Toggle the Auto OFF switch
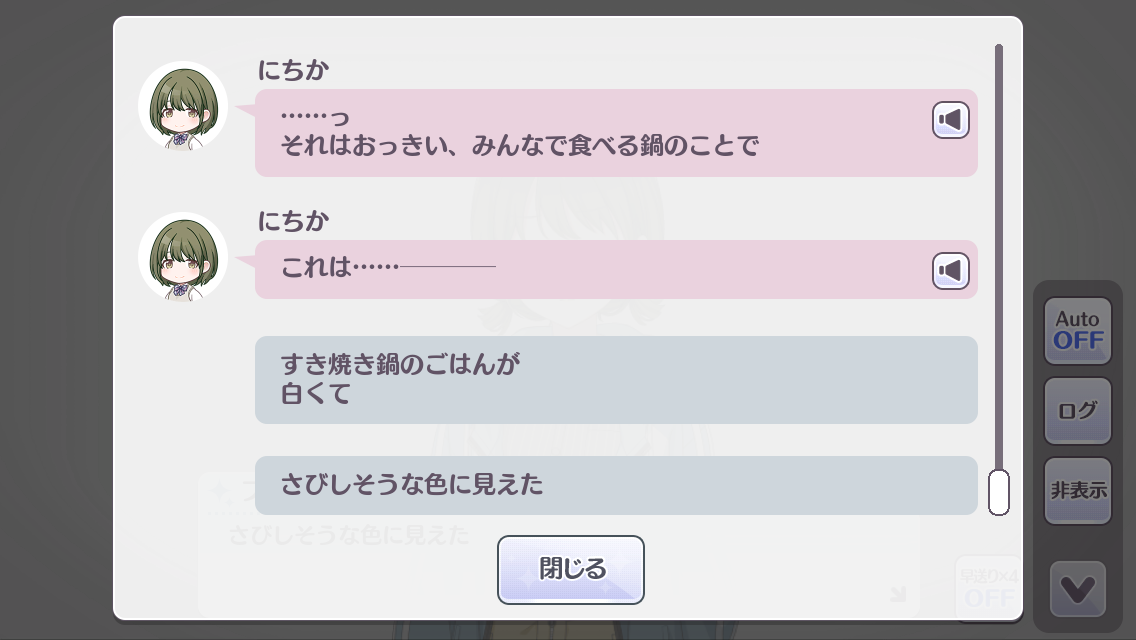This screenshot has width=1136, height=640. [1077, 330]
